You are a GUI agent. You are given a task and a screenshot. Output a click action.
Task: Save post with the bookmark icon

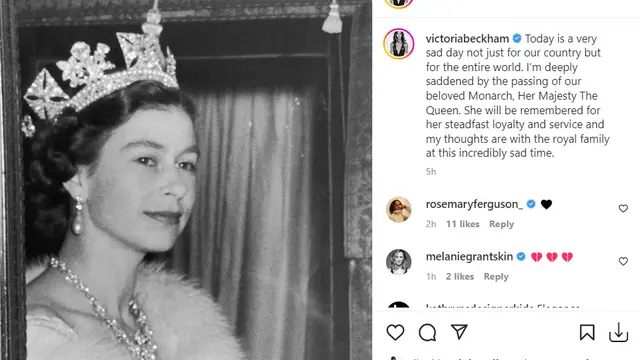click(x=587, y=332)
